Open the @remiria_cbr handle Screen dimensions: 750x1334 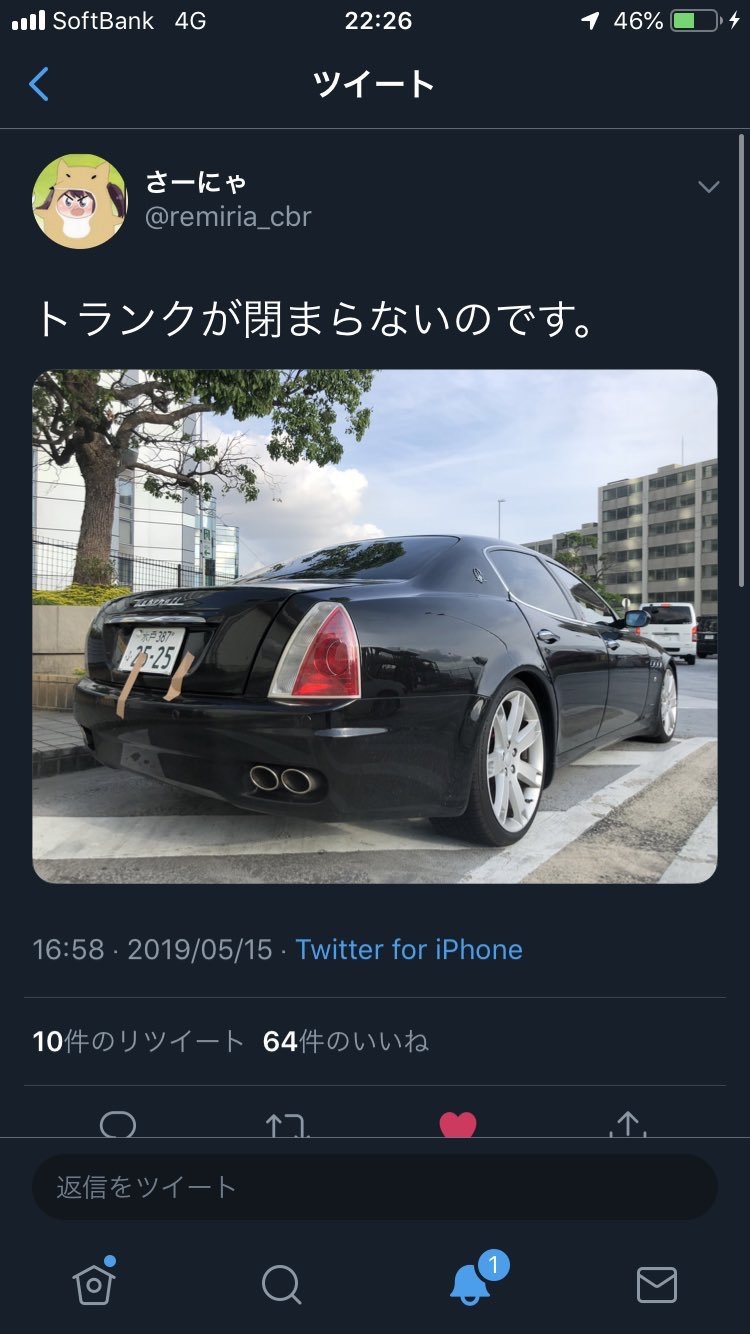(228, 217)
